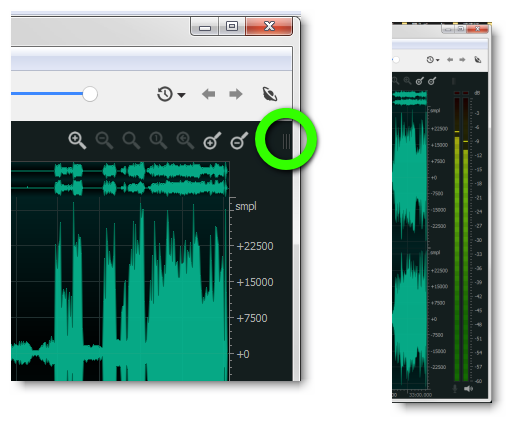Click the planet icon in left window
Image resolution: width=515 pixels, height=426 pixels.
pyautogui.click(x=270, y=94)
